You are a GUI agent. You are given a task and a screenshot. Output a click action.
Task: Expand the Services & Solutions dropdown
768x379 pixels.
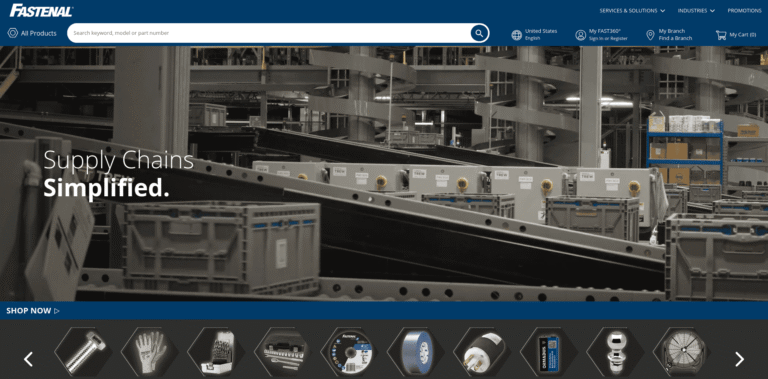tap(632, 10)
